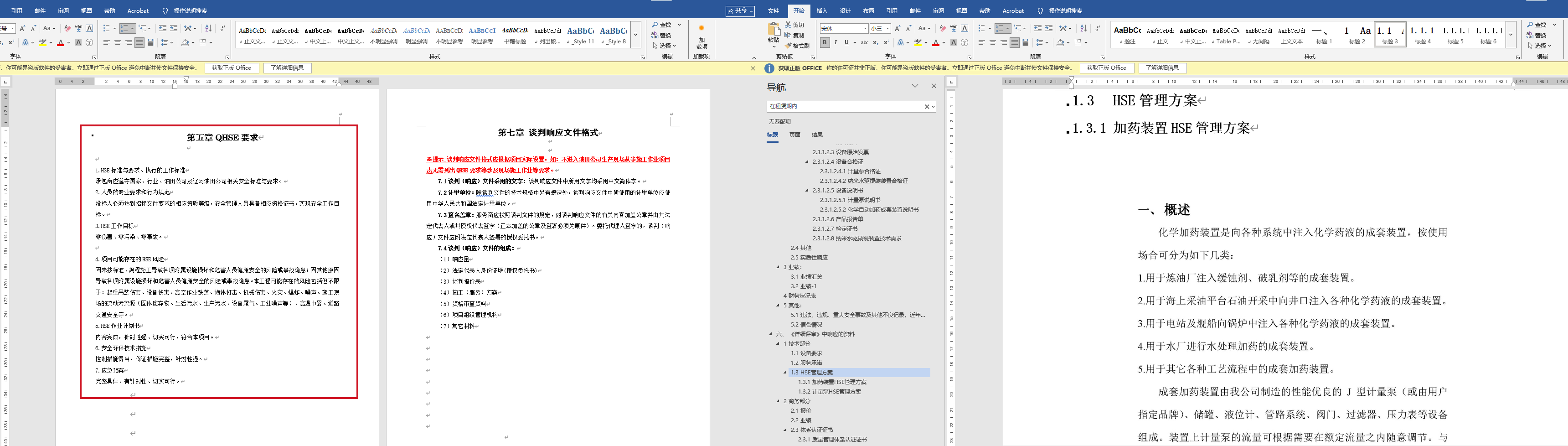Click Replace (替换) in left window
Screen dimensions: 1568x446
(662, 35)
